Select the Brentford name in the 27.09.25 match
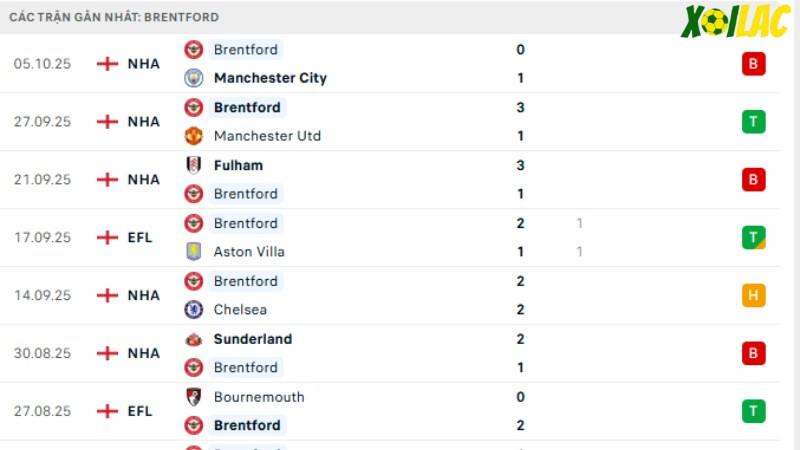Image resolution: width=800 pixels, height=450 pixels. click(247, 107)
